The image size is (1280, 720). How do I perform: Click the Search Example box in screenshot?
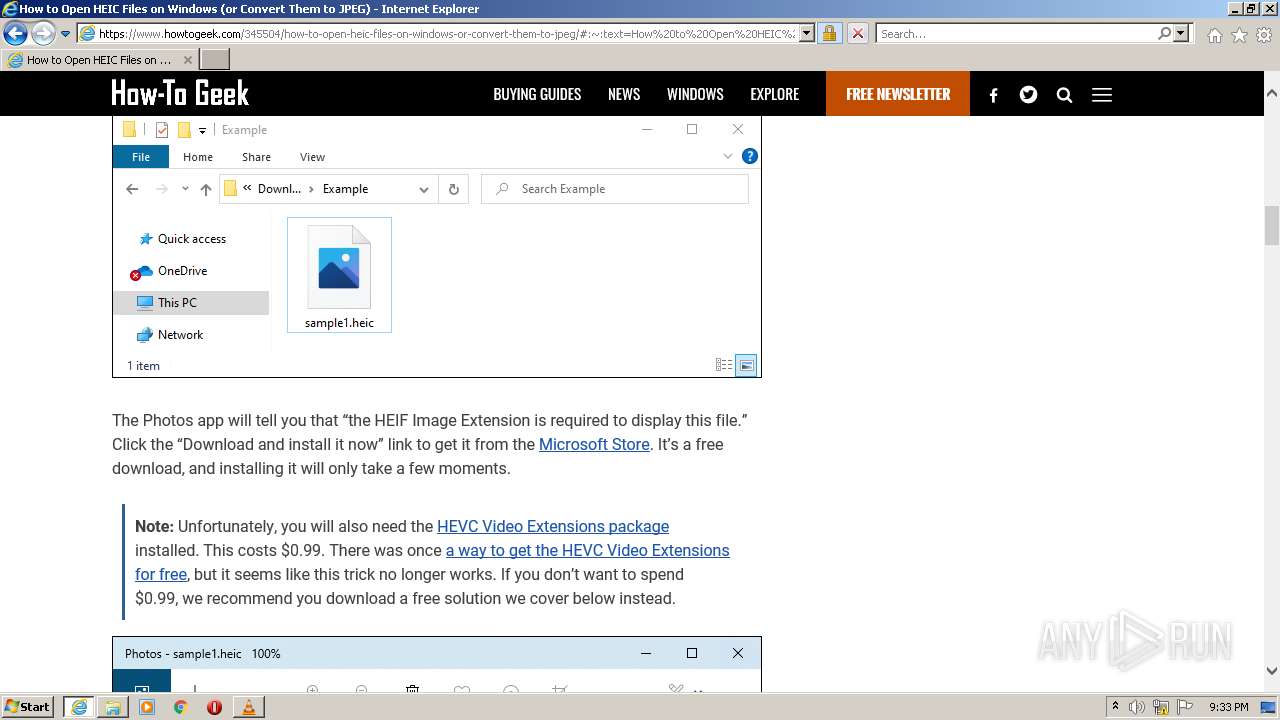(615, 189)
